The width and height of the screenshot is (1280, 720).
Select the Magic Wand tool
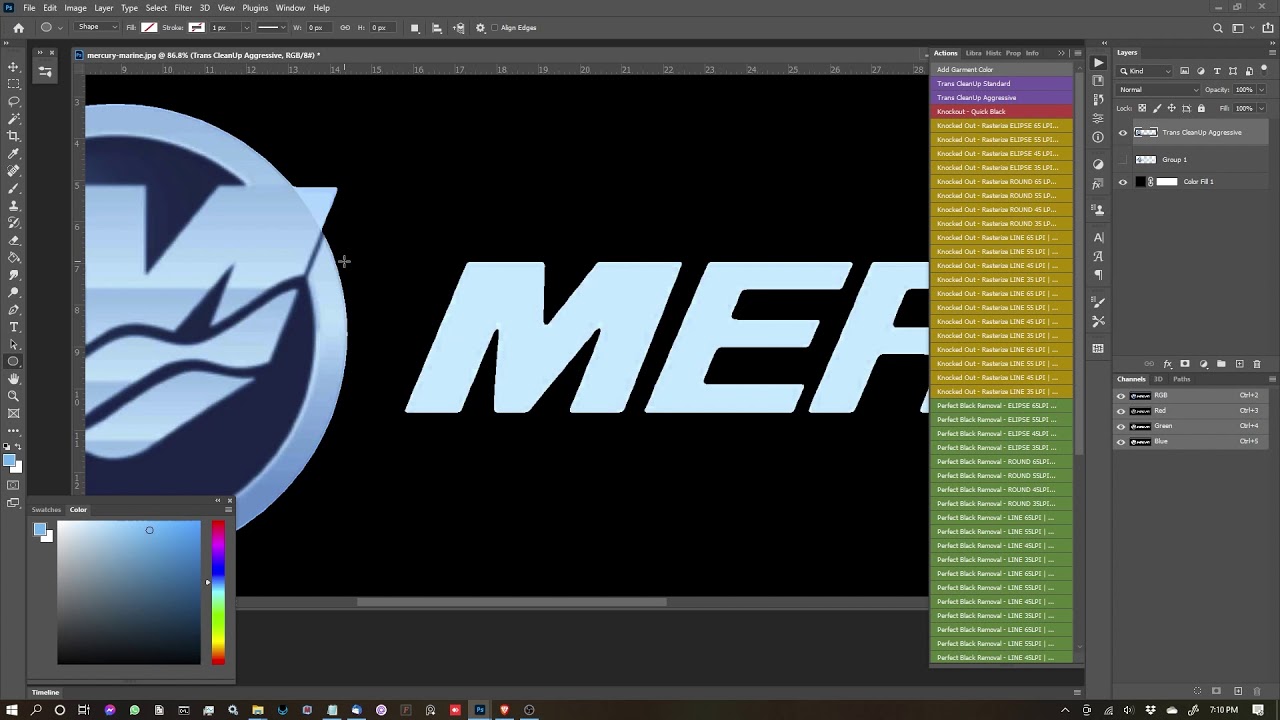click(x=14, y=119)
